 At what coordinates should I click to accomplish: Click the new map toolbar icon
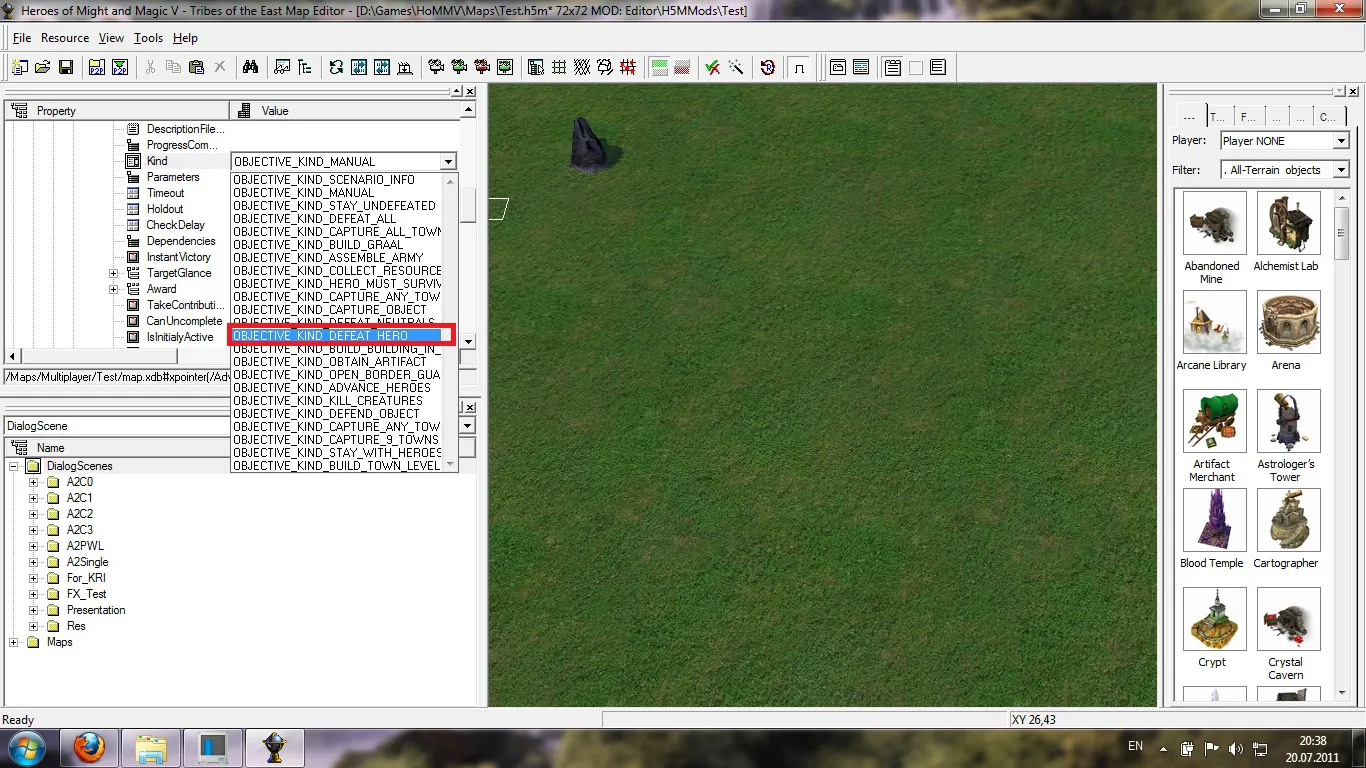click(x=20, y=67)
